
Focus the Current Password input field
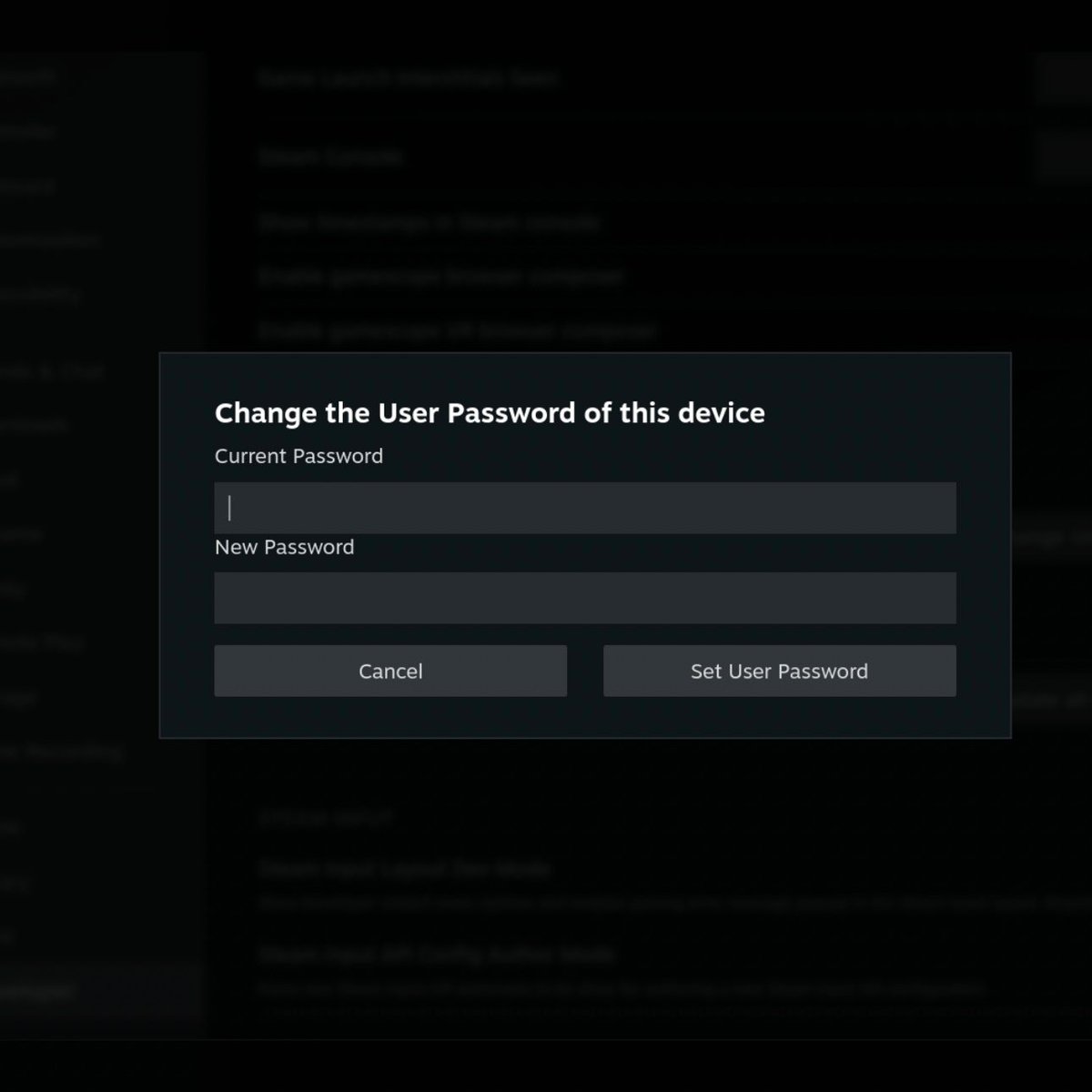click(585, 508)
